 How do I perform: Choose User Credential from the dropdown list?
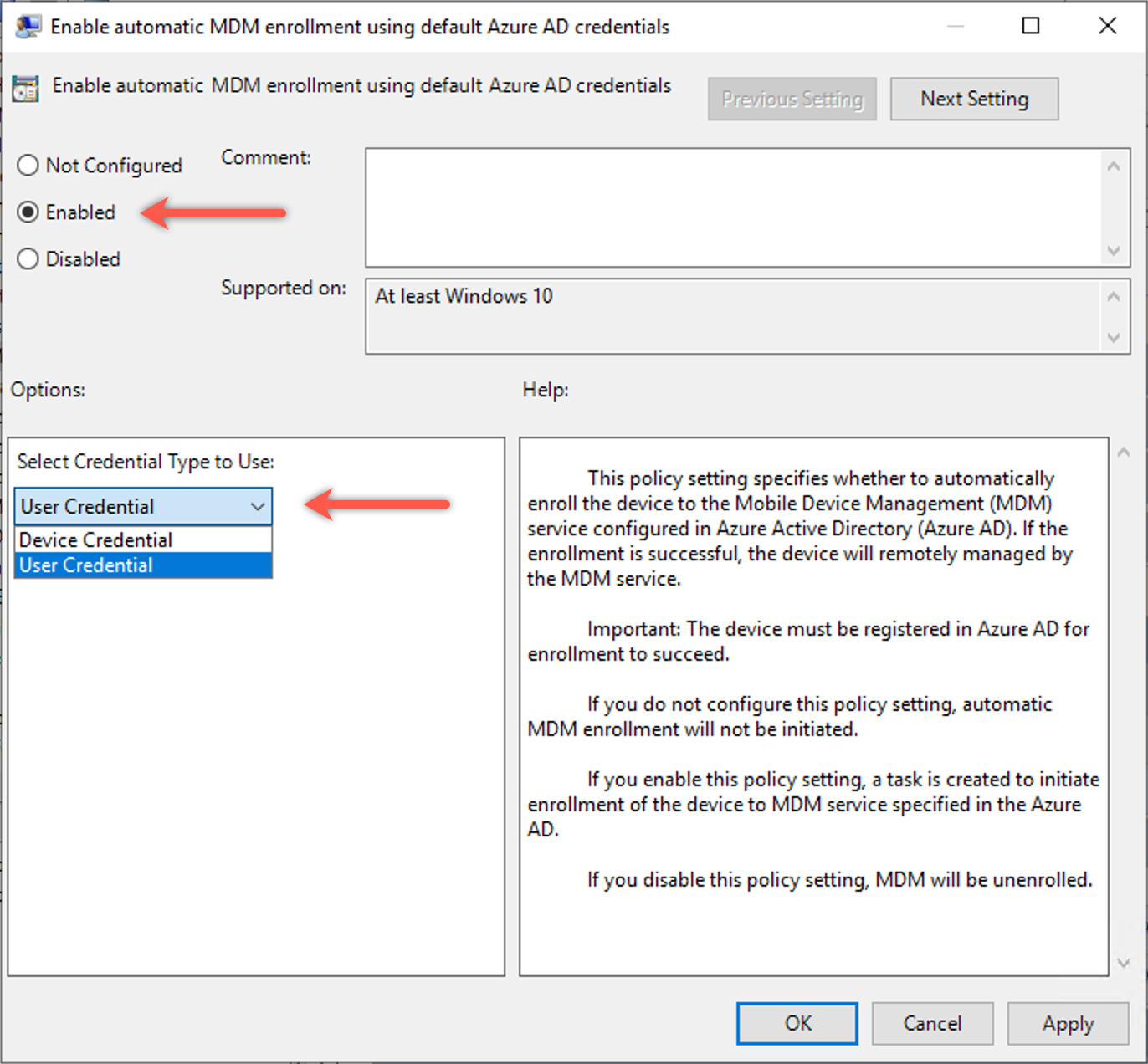[x=85, y=565]
